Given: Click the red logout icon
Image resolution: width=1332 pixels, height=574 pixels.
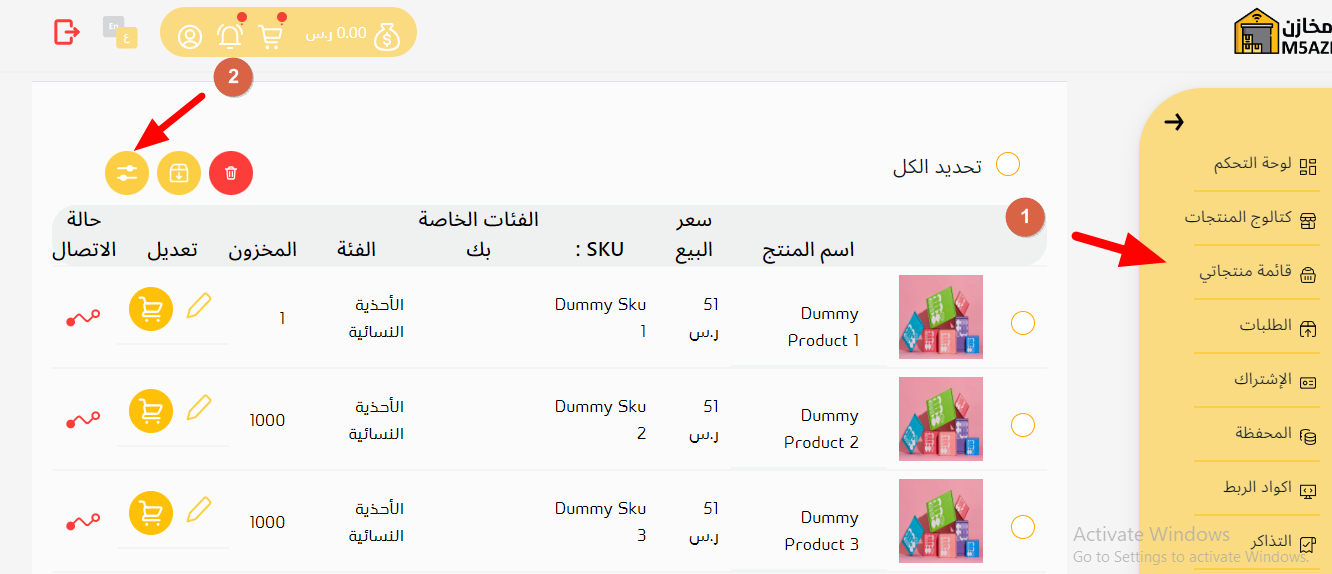Looking at the screenshot, I should 66,32.
